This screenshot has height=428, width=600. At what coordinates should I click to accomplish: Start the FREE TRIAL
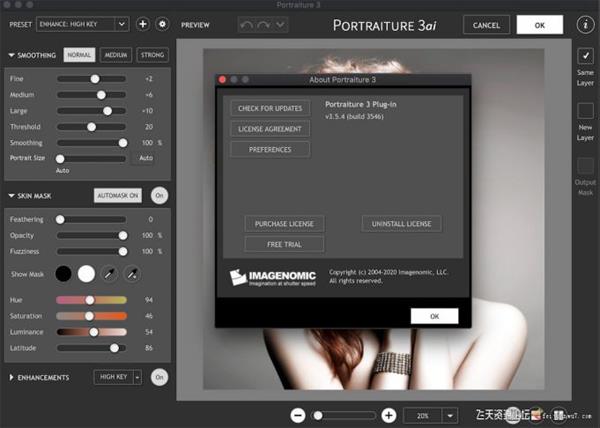pyautogui.click(x=284, y=244)
